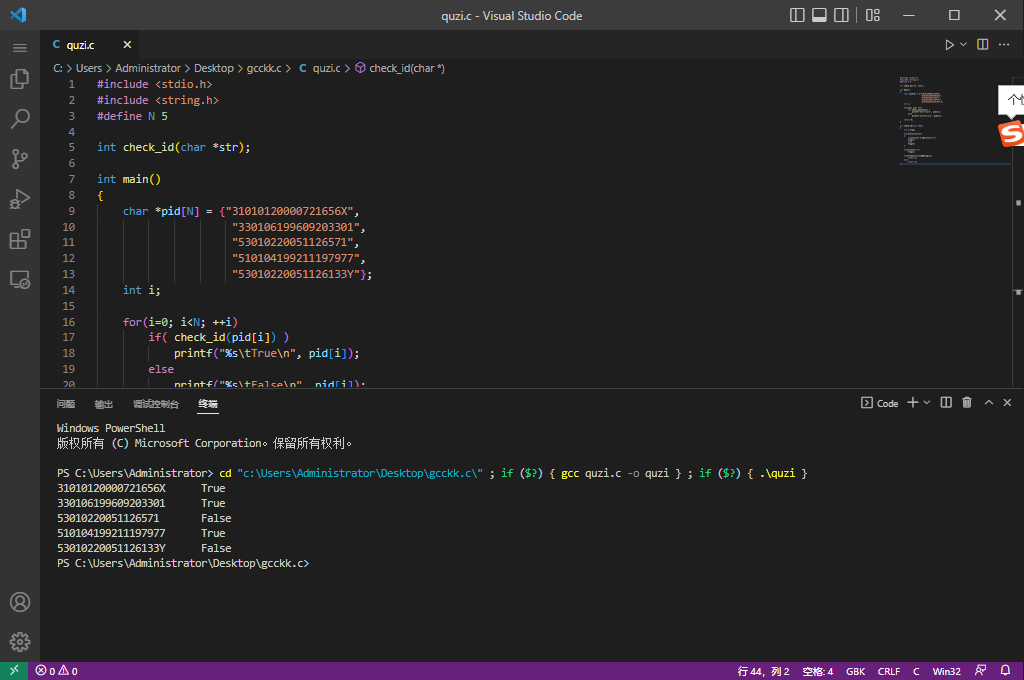Open the Manage gear menu

point(20,642)
